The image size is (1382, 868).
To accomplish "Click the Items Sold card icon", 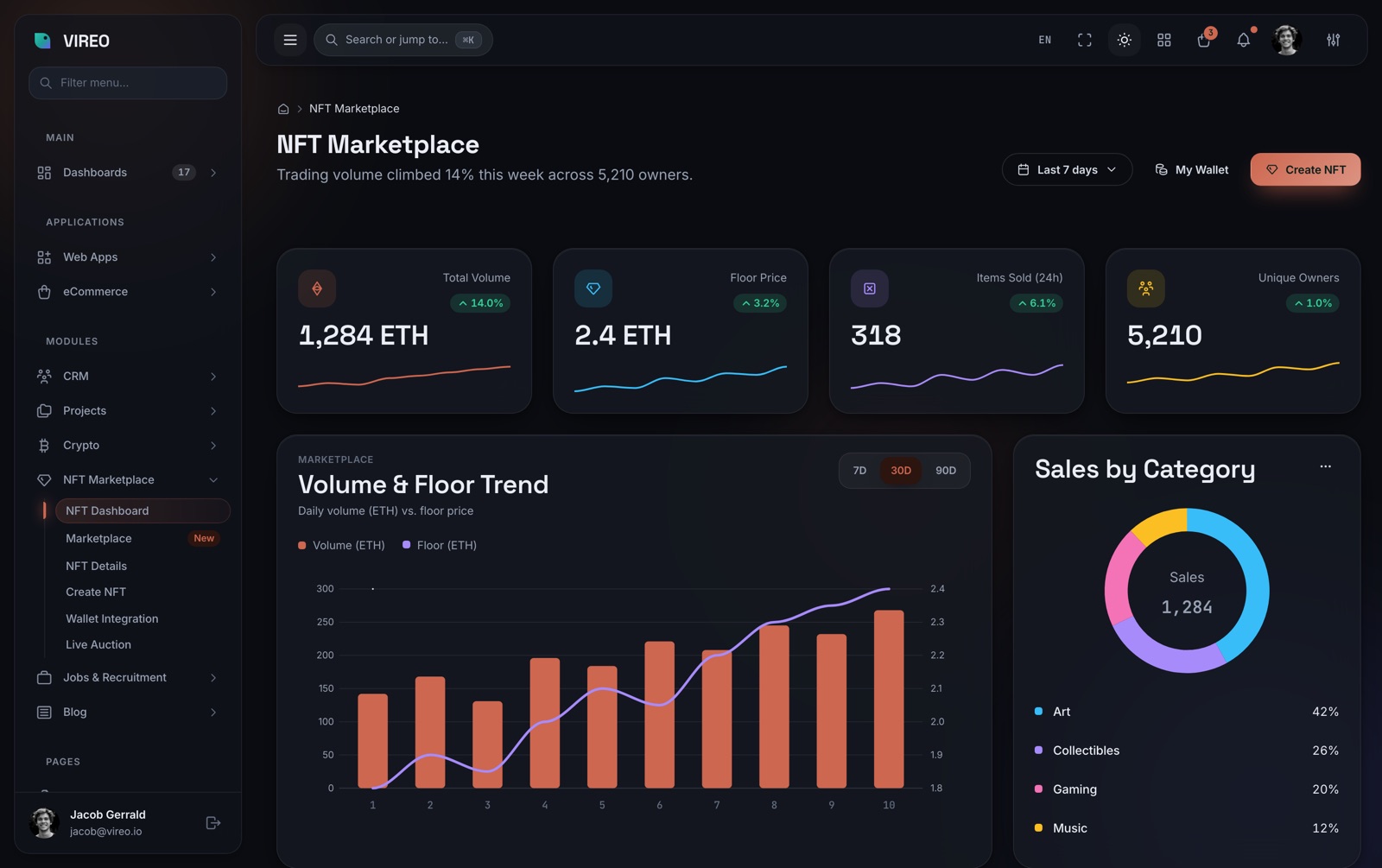I will (870, 288).
